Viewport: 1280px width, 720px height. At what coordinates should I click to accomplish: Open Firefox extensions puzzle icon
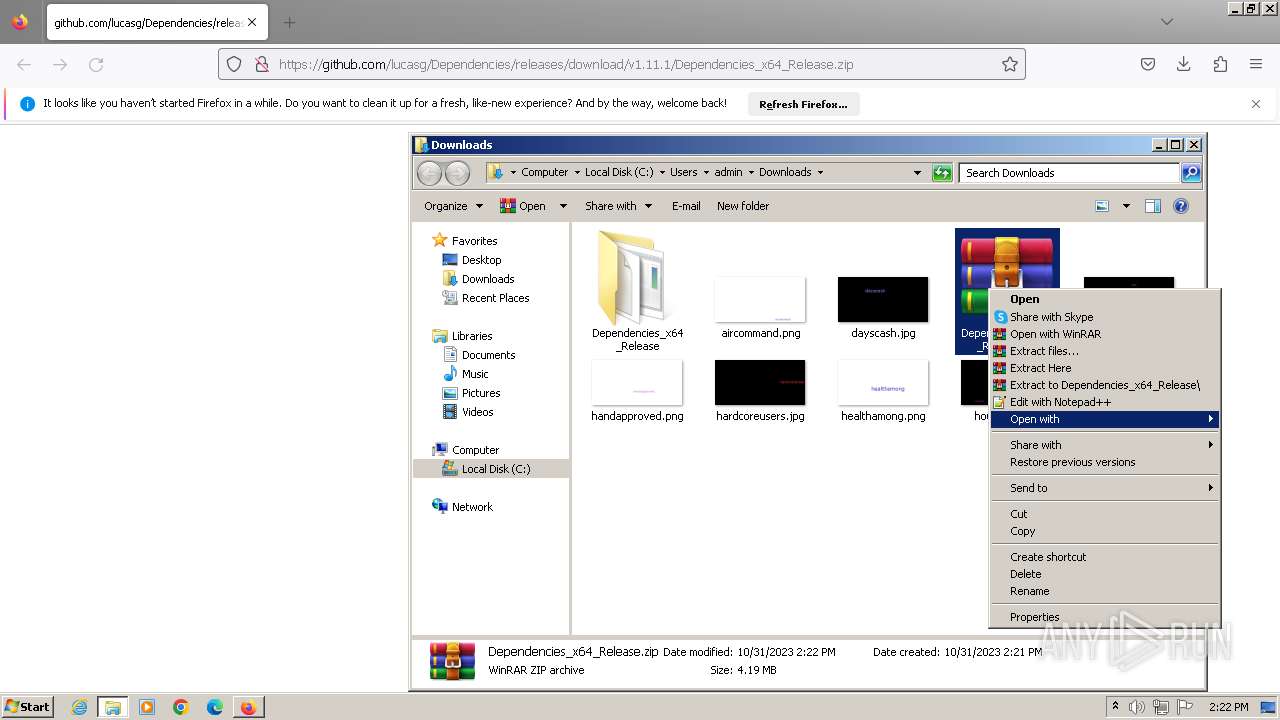tap(1220, 64)
